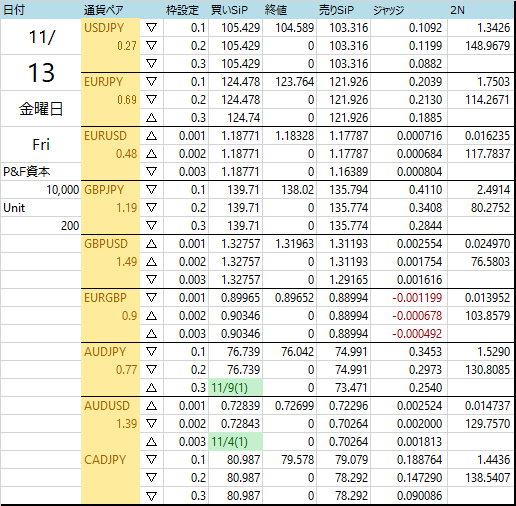Click the EURUSD closing price 1.18328
Screen dimensions: 516x506
point(294,136)
